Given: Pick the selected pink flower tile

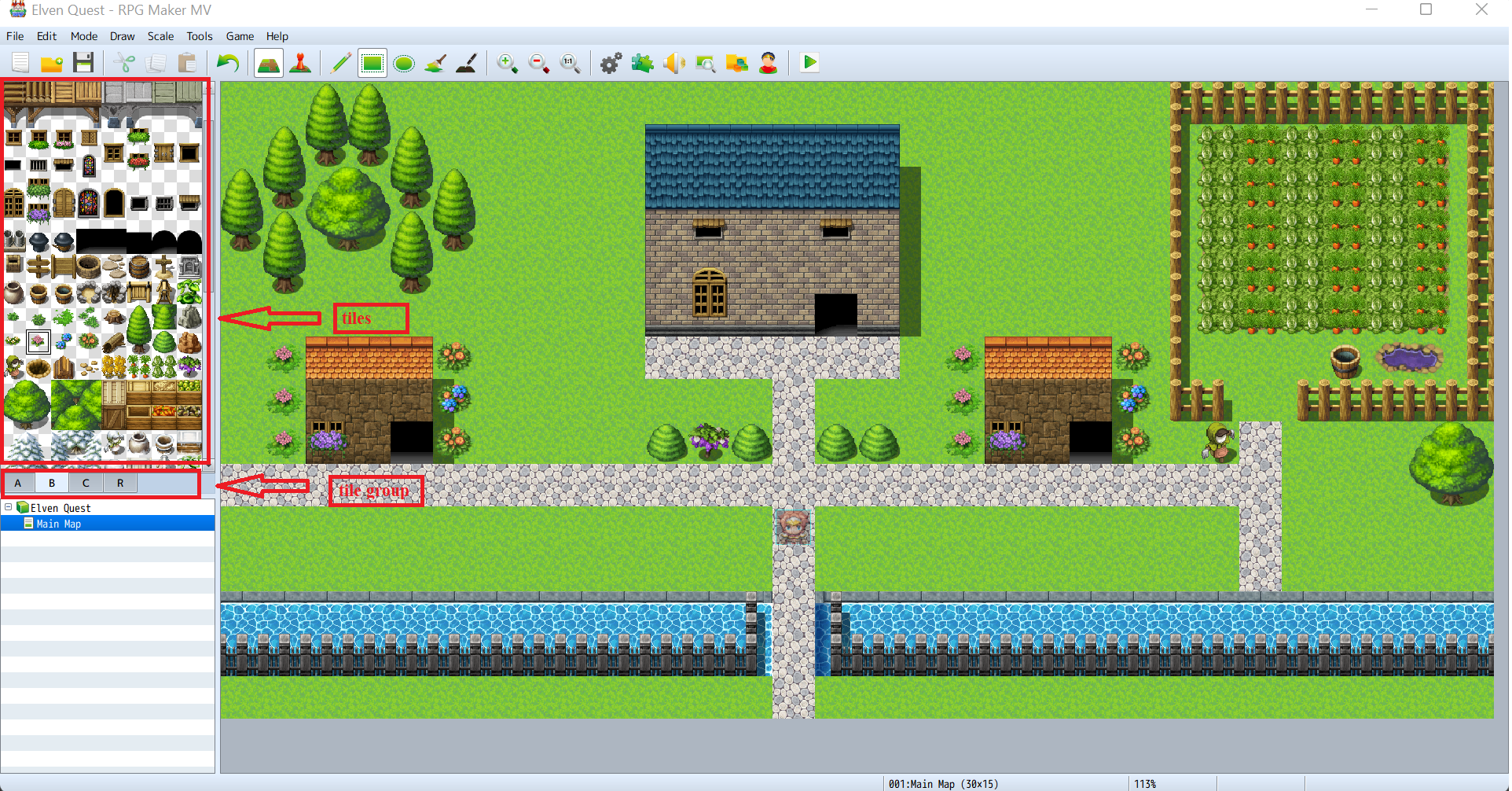Looking at the screenshot, I should pyautogui.click(x=38, y=341).
